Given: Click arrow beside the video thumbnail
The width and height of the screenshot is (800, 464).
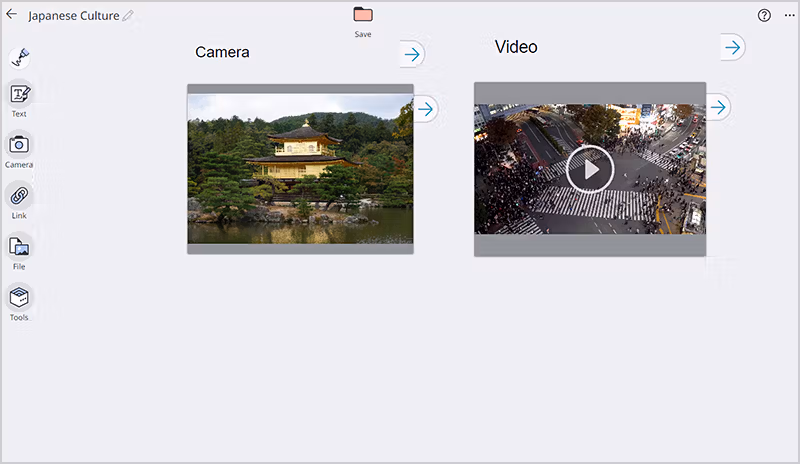Looking at the screenshot, I should click(x=718, y=107).
